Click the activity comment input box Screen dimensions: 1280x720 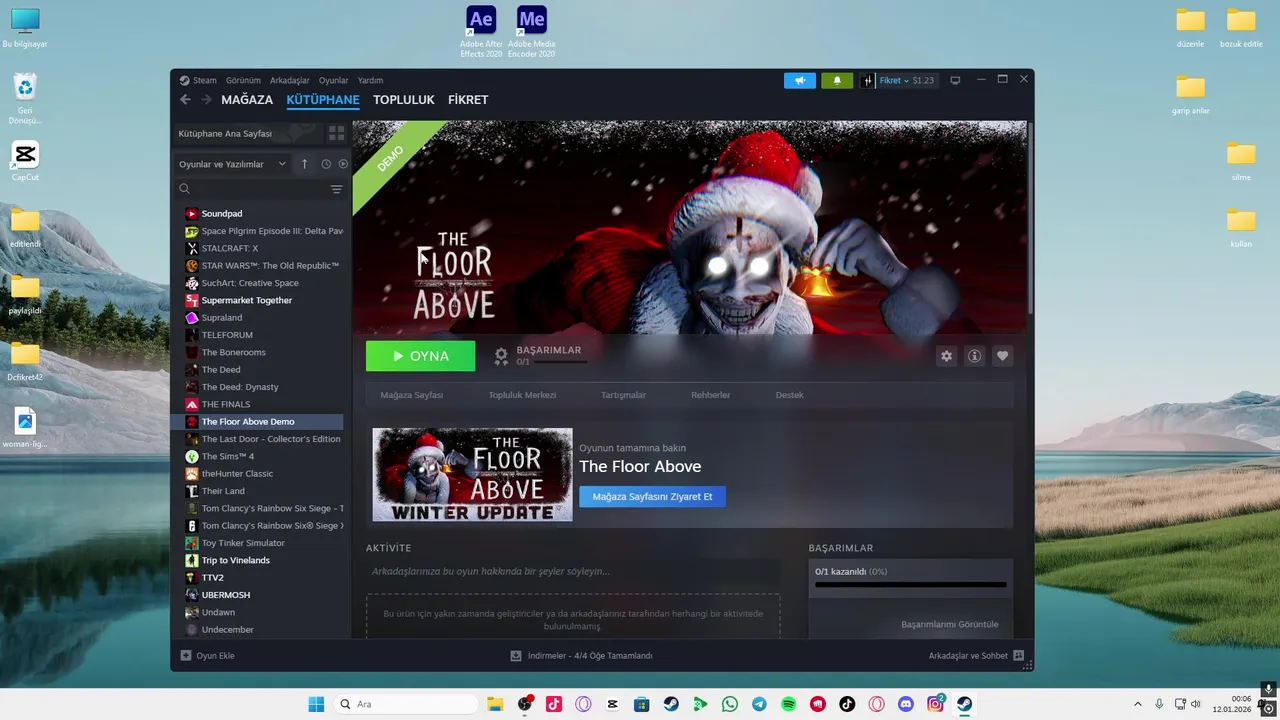click(x=573, y=571)
